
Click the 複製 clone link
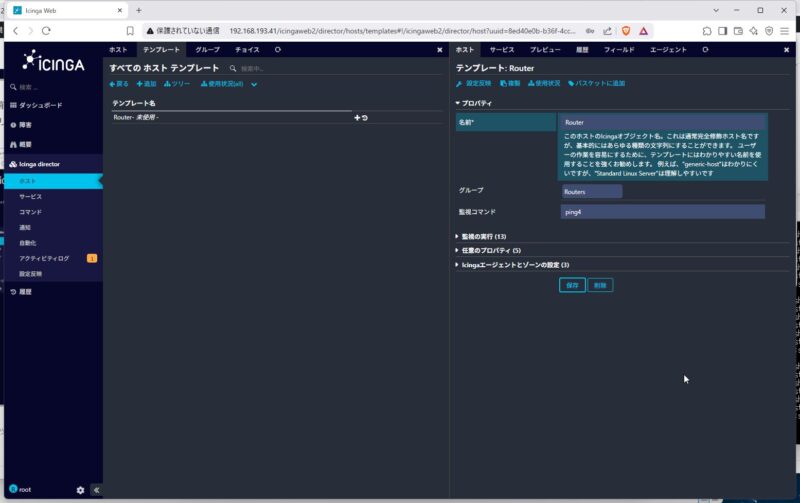tap(510, 84)
